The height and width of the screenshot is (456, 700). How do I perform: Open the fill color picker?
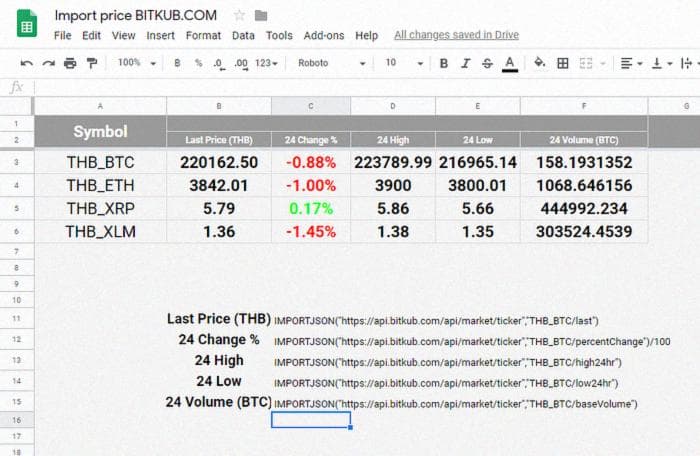pyautogui.click(x=539, y=63)
